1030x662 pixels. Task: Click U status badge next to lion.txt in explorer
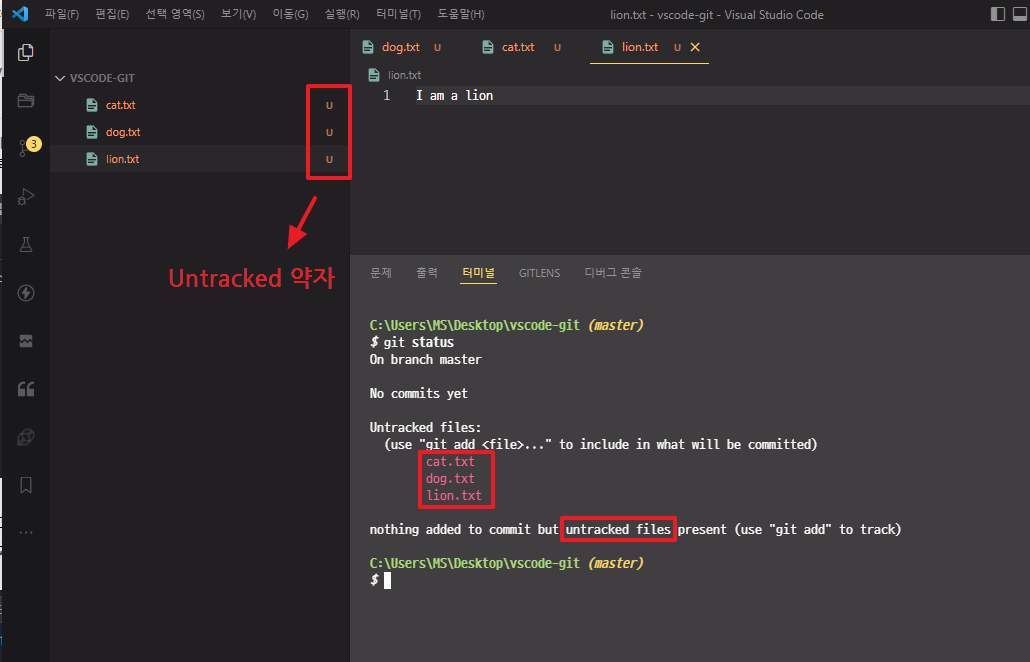pyautogui.click(x=329, y=159)
